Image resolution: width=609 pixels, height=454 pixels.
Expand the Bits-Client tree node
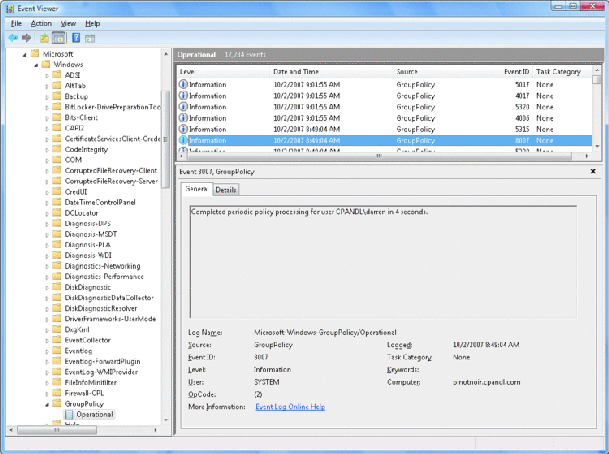point(47,118)
